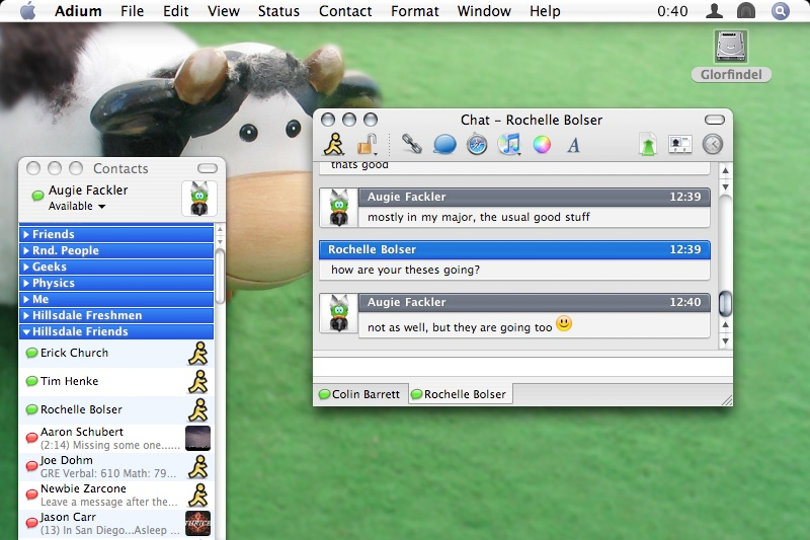
Task: Expand the Geeks group
Action: [x=26, y=267]
